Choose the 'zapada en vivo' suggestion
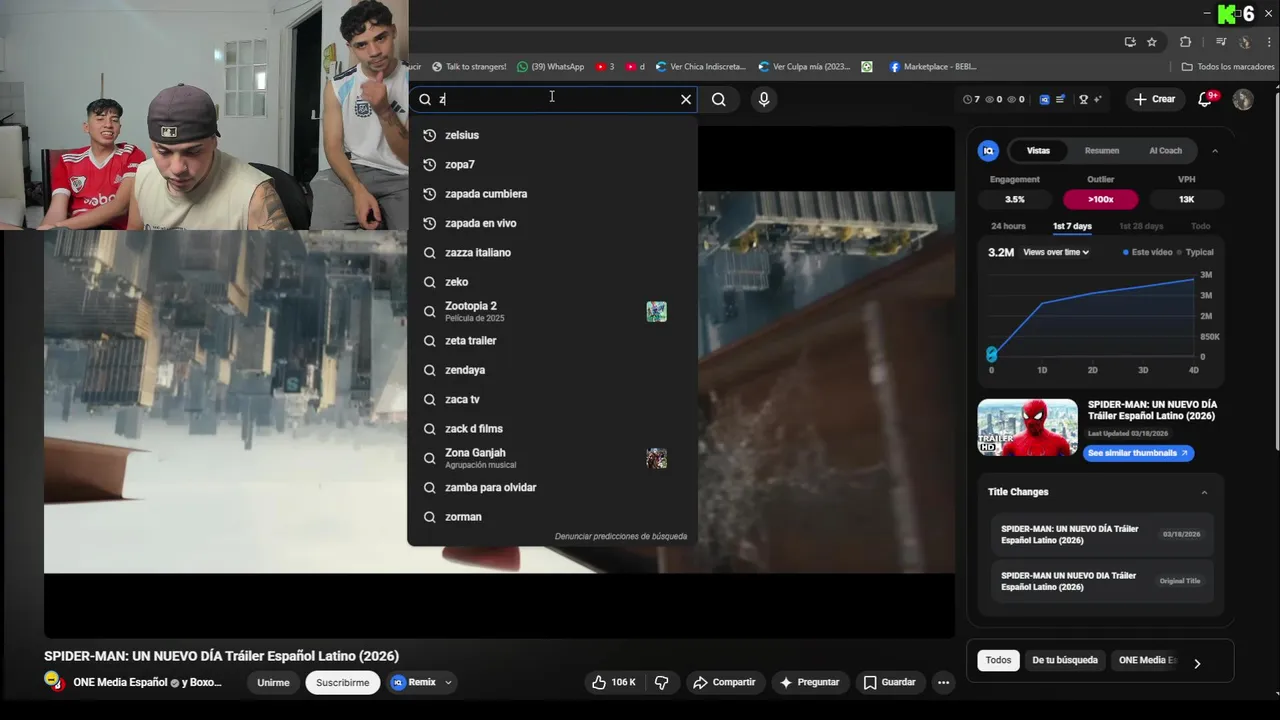 pos(552,223)
